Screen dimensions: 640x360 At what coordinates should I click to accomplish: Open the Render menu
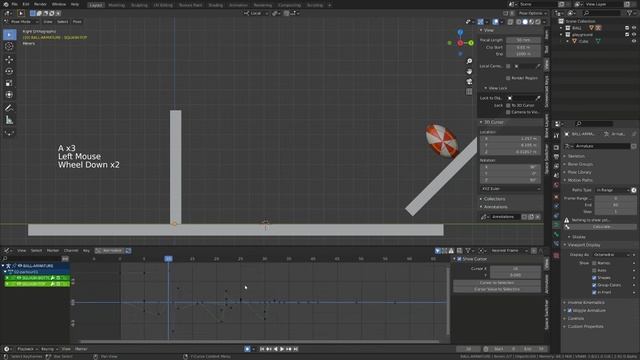[x=40, y=4]
